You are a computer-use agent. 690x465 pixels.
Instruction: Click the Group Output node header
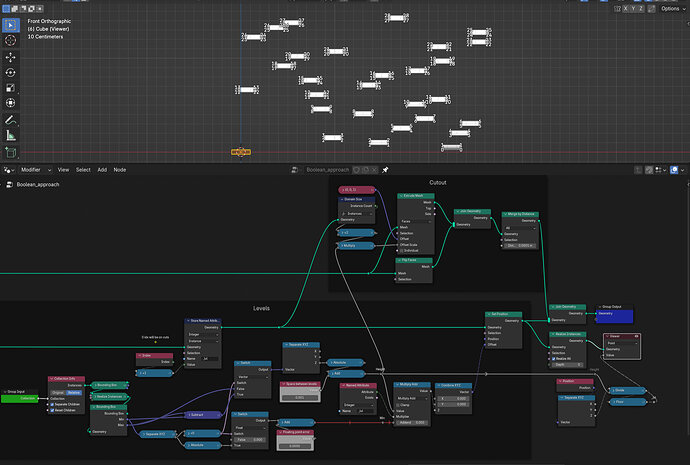pos(614,307)
